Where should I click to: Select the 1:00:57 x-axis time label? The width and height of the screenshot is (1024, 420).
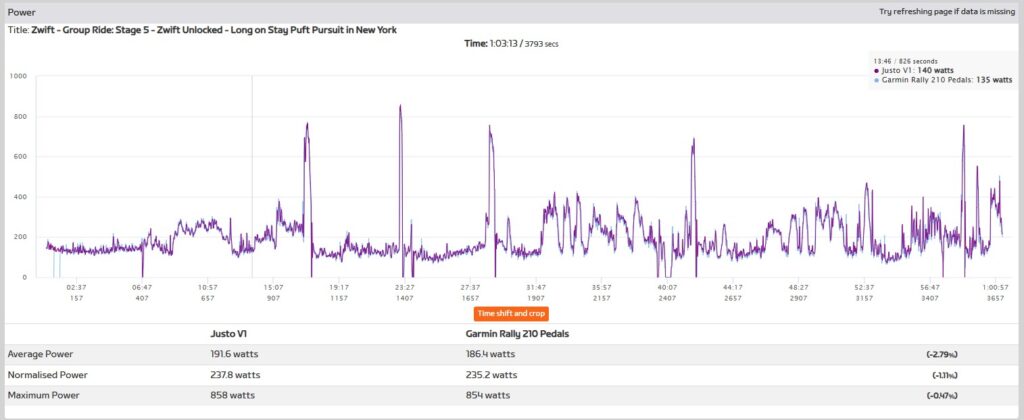click(x=994, y=287)
